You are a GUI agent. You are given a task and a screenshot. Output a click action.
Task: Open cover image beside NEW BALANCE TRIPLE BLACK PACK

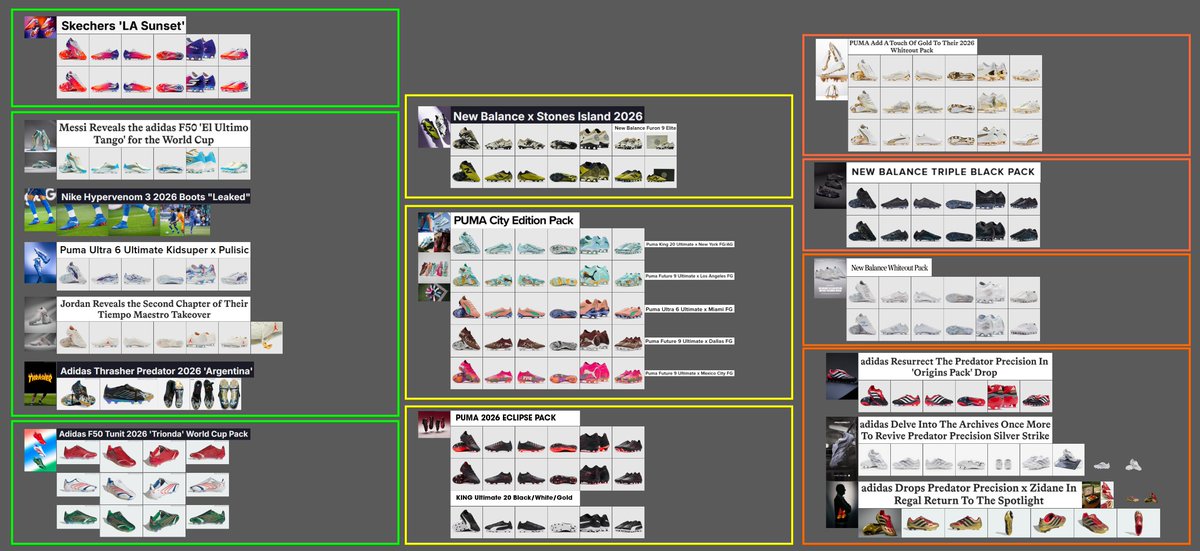[831, 186]
